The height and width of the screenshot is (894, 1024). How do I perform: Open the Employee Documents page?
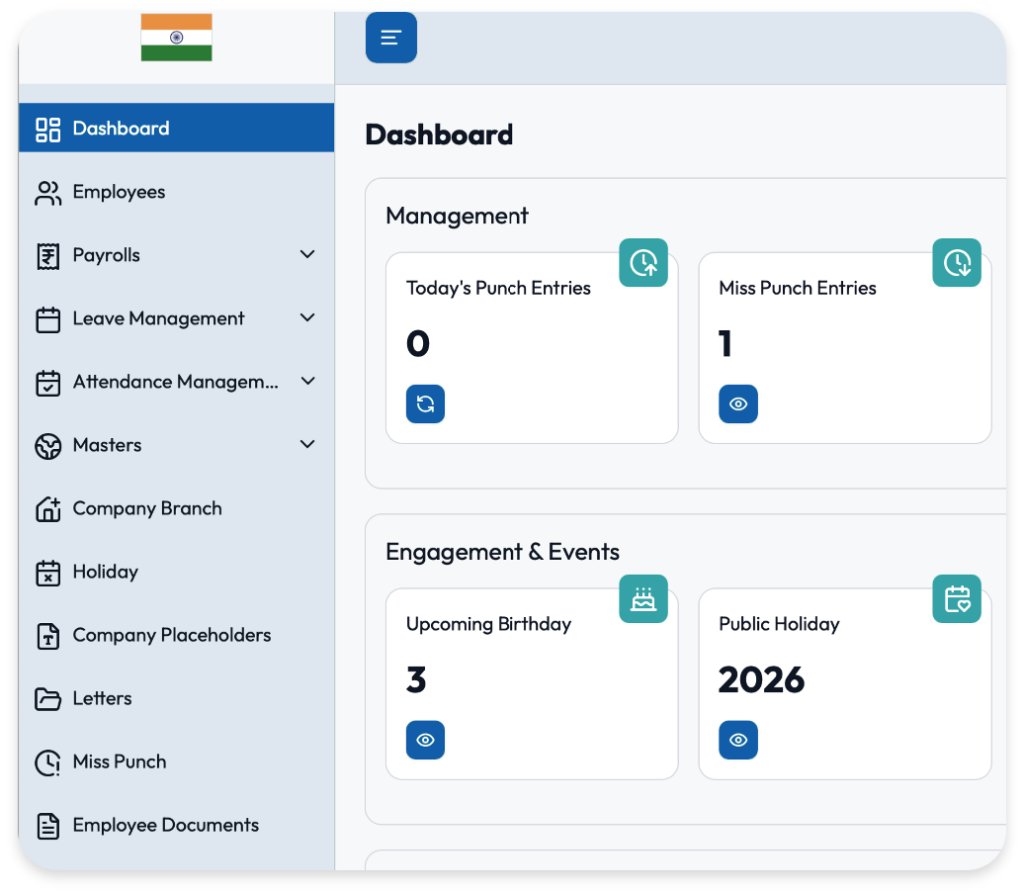(165, 825)
